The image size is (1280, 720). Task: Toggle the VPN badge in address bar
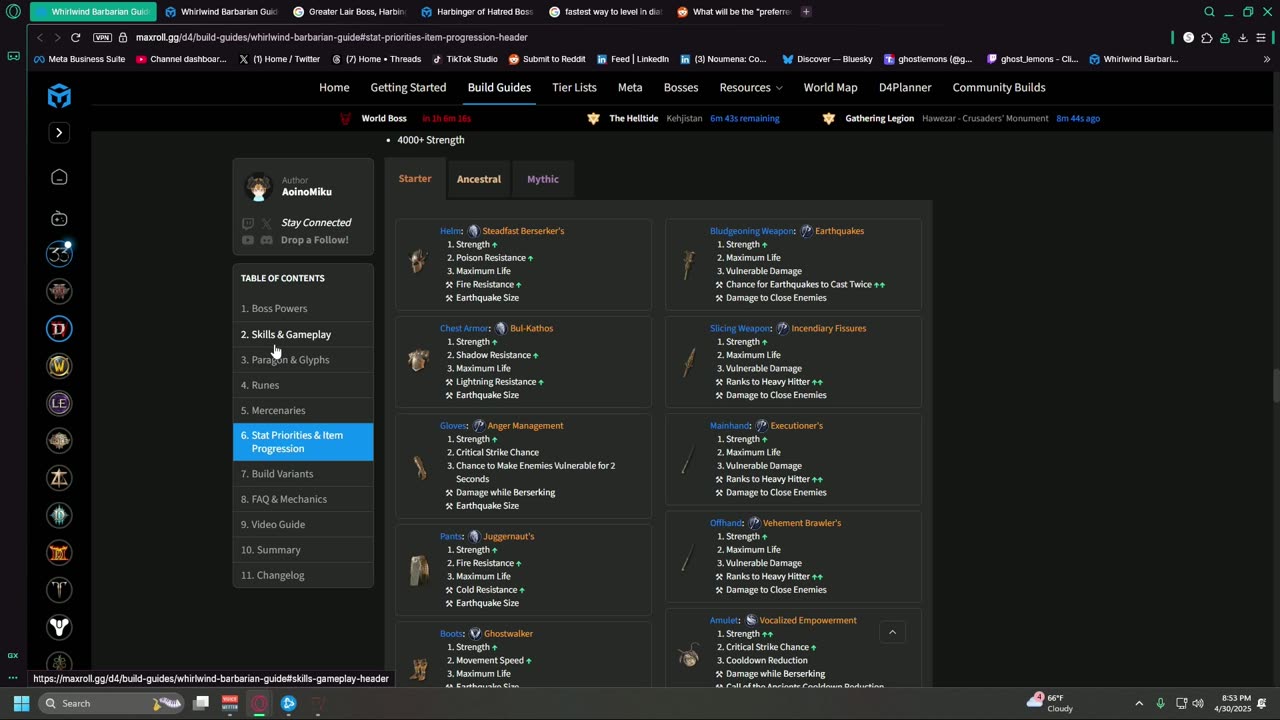[102, 37]
